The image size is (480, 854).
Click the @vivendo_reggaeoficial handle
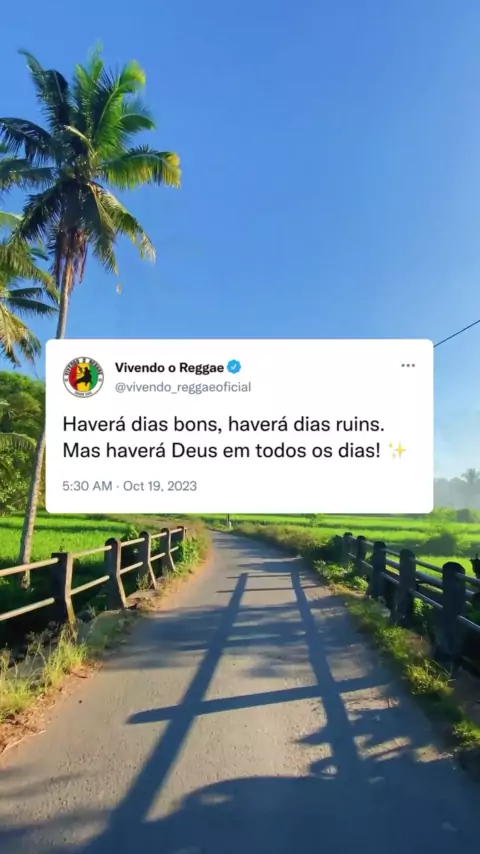tap(183, 387)
